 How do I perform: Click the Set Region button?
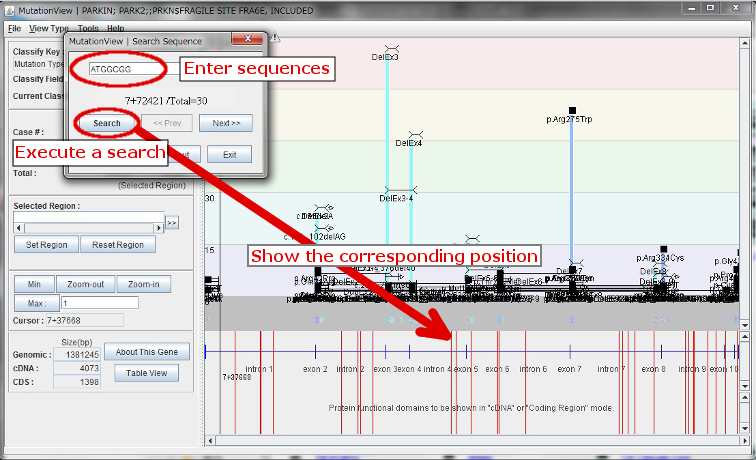point(46,245)
